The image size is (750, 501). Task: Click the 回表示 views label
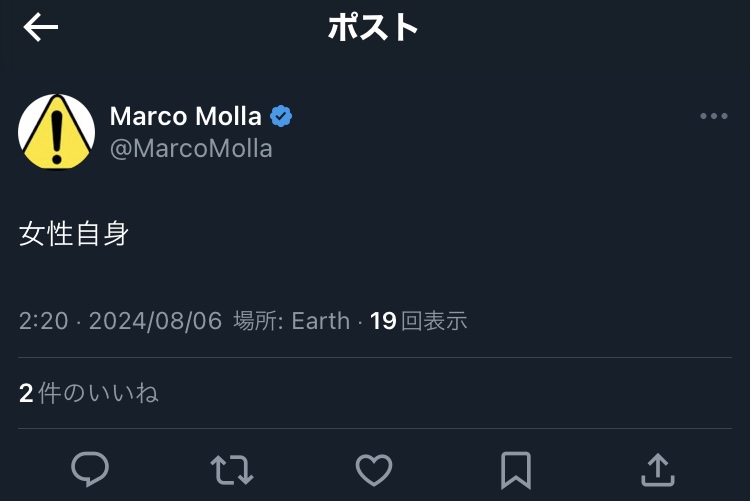(x=434, y=321)
